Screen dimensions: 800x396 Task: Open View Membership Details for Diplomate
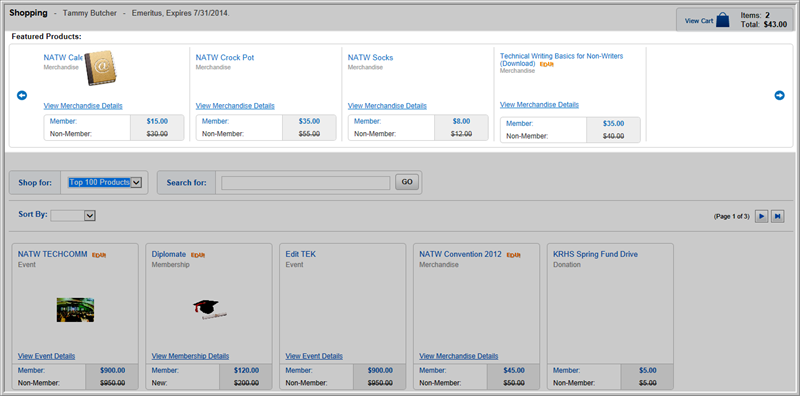(190, 356)
